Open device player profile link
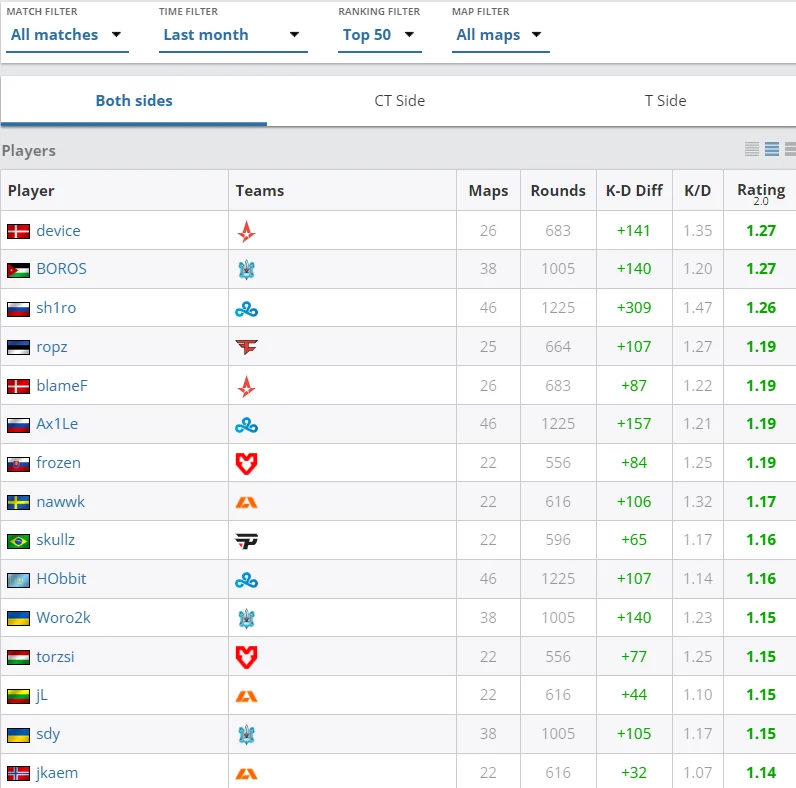The width and height of the screenshot is (796, 788). point(58,231)
